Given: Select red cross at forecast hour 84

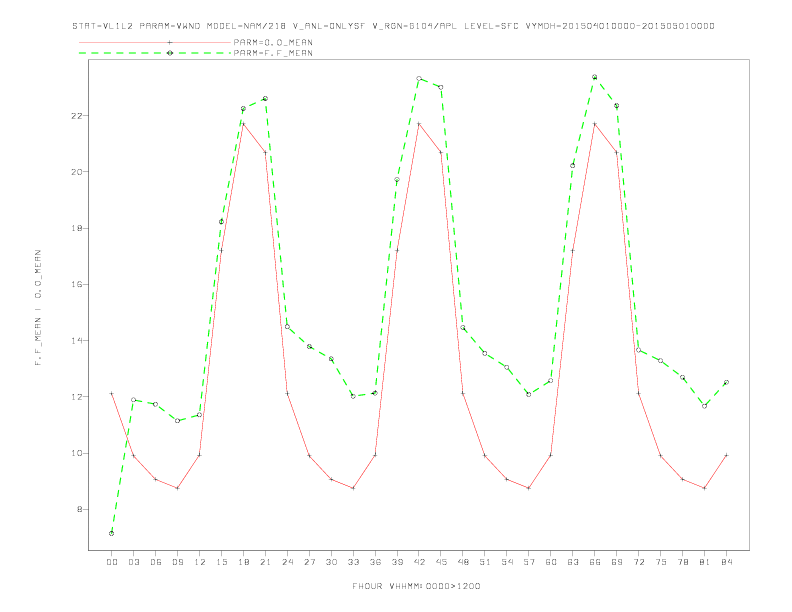Looking at the screenshot, I should click(726, 455).
